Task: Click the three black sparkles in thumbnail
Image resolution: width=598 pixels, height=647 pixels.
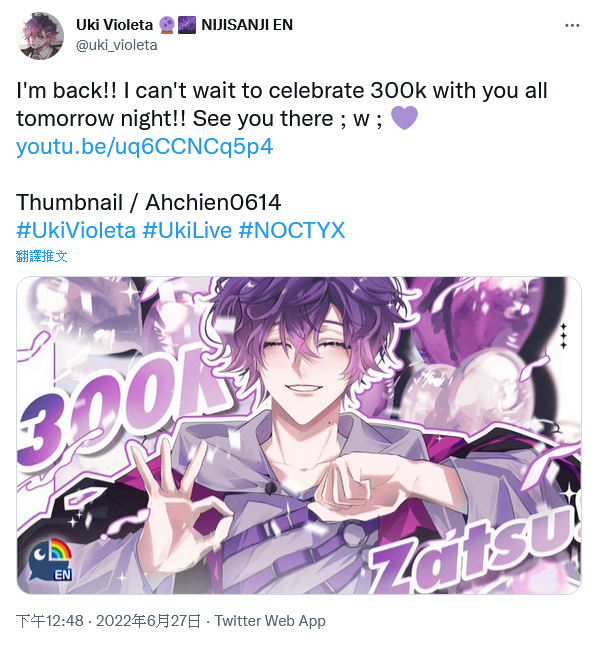Action: click(x=563, y=336)
